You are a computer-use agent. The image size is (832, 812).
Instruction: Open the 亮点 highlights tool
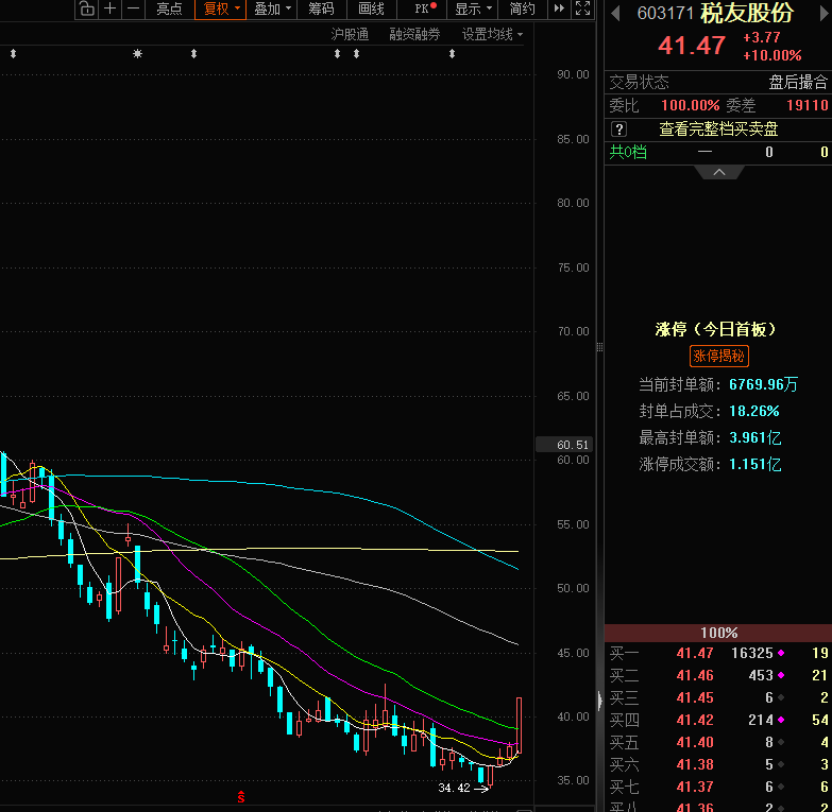169,9
